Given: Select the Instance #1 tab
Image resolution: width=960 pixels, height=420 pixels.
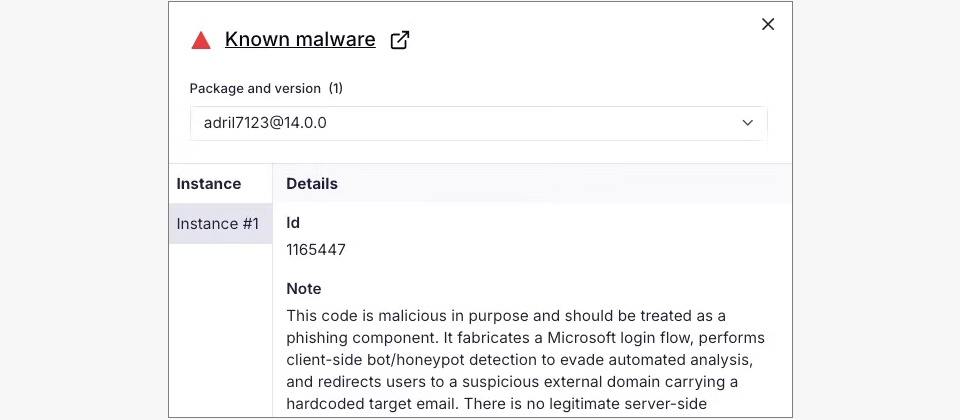Looking at the screenshot, I should coord(219,224).
